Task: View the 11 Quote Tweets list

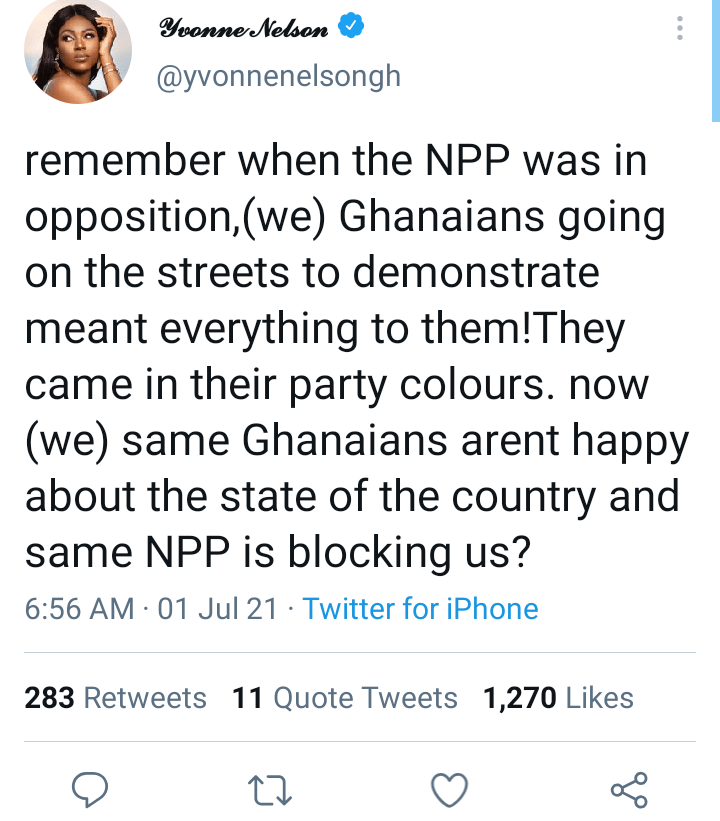Action: [x=345, y=698]
